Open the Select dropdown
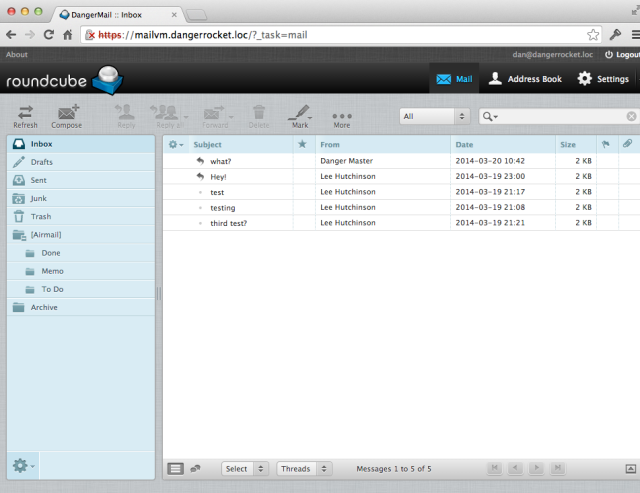The width and height of the screenshot is (640, 493). (x=244, y=469)
